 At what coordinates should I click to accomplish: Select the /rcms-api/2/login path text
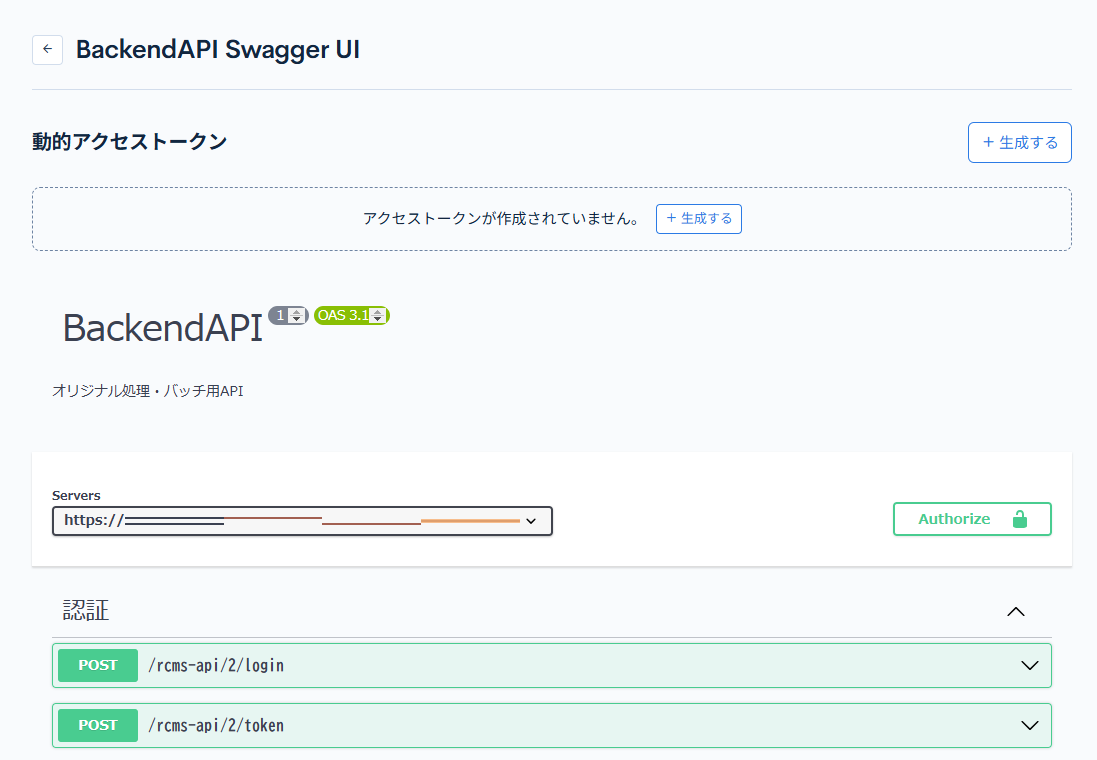(216, 665)
